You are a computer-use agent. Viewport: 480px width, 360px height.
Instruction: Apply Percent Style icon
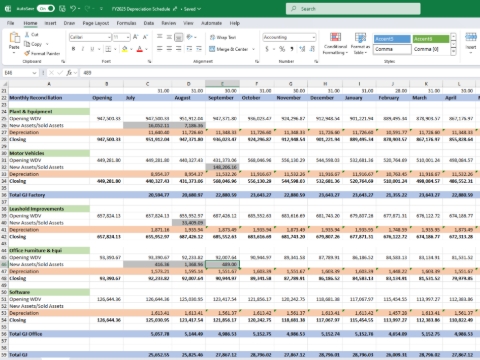(282, 49)
